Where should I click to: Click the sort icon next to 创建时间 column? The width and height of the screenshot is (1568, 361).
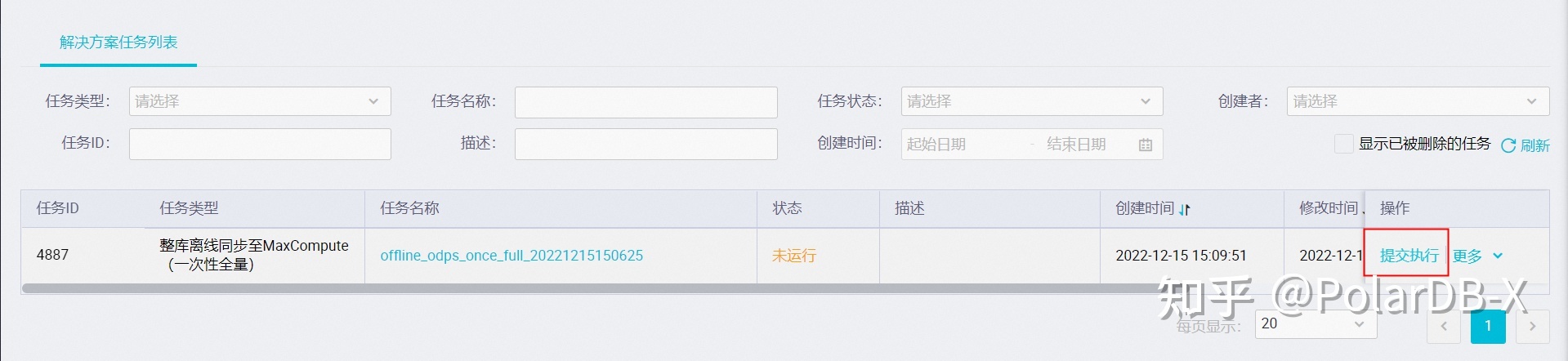tap(1185, 209)
